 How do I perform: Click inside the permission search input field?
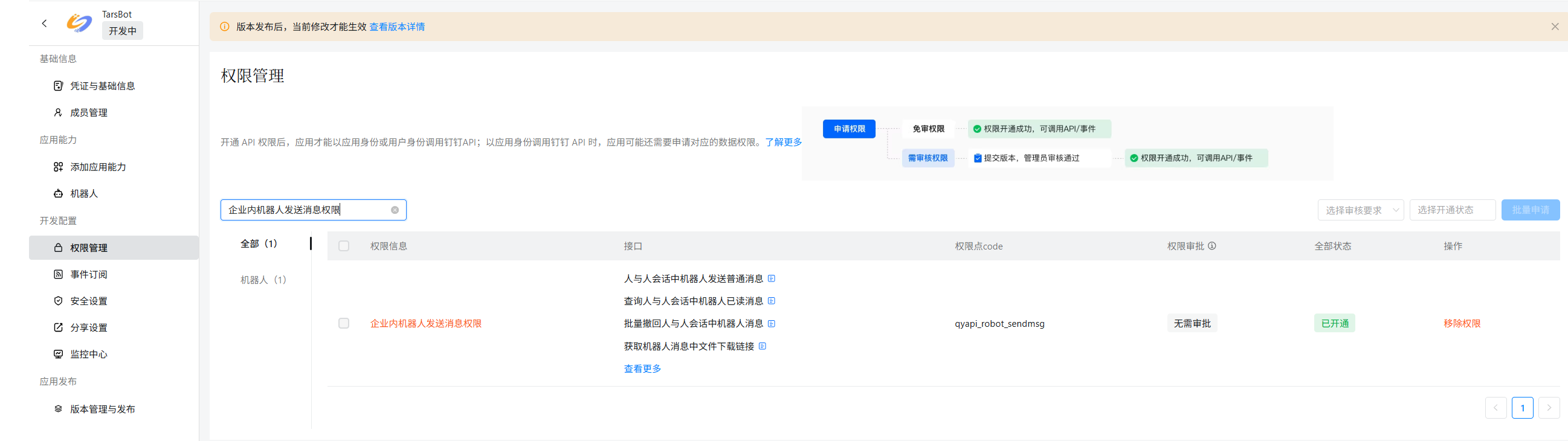[305, 210]
